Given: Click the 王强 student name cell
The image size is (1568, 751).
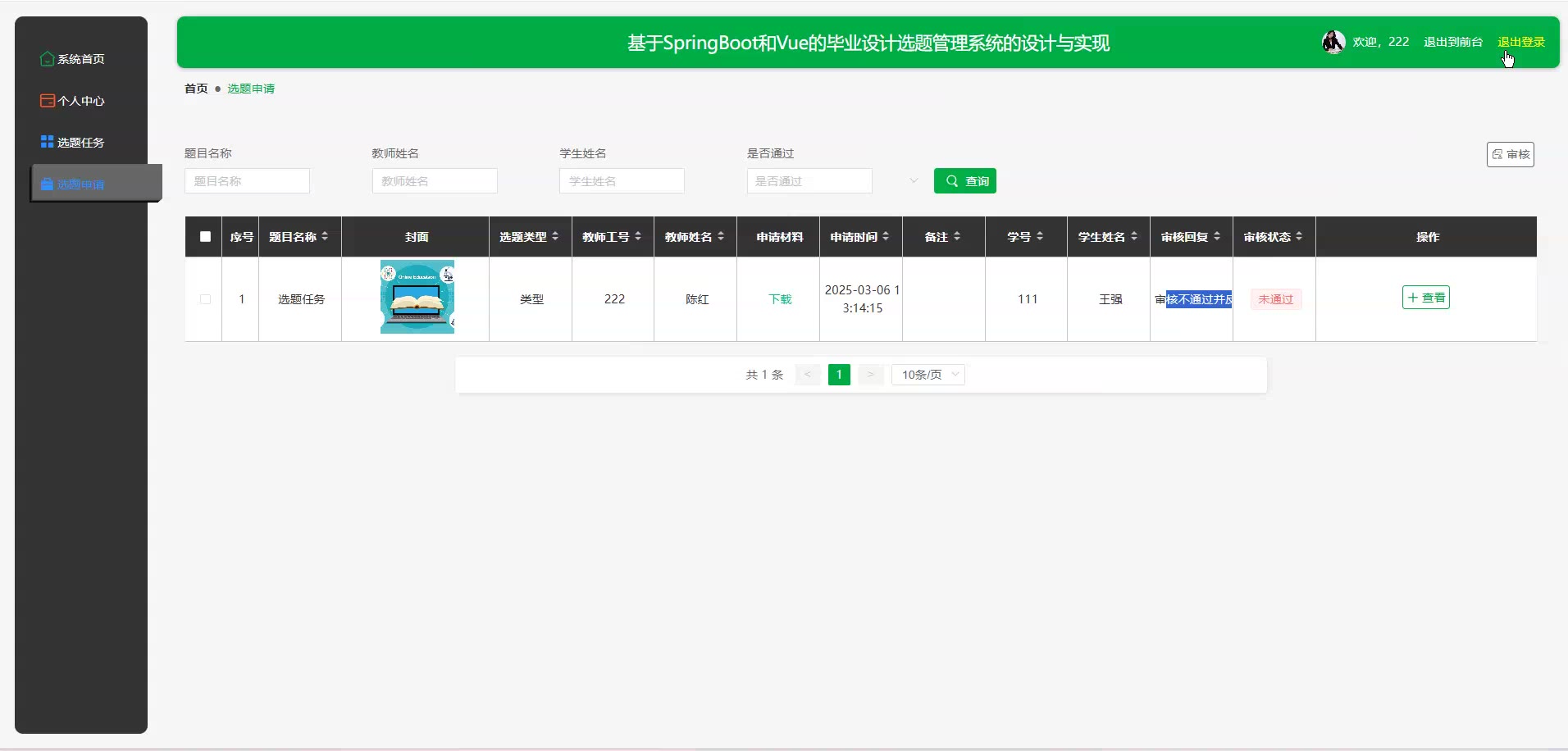Looking at the screenshot, I should [1110, 299].
